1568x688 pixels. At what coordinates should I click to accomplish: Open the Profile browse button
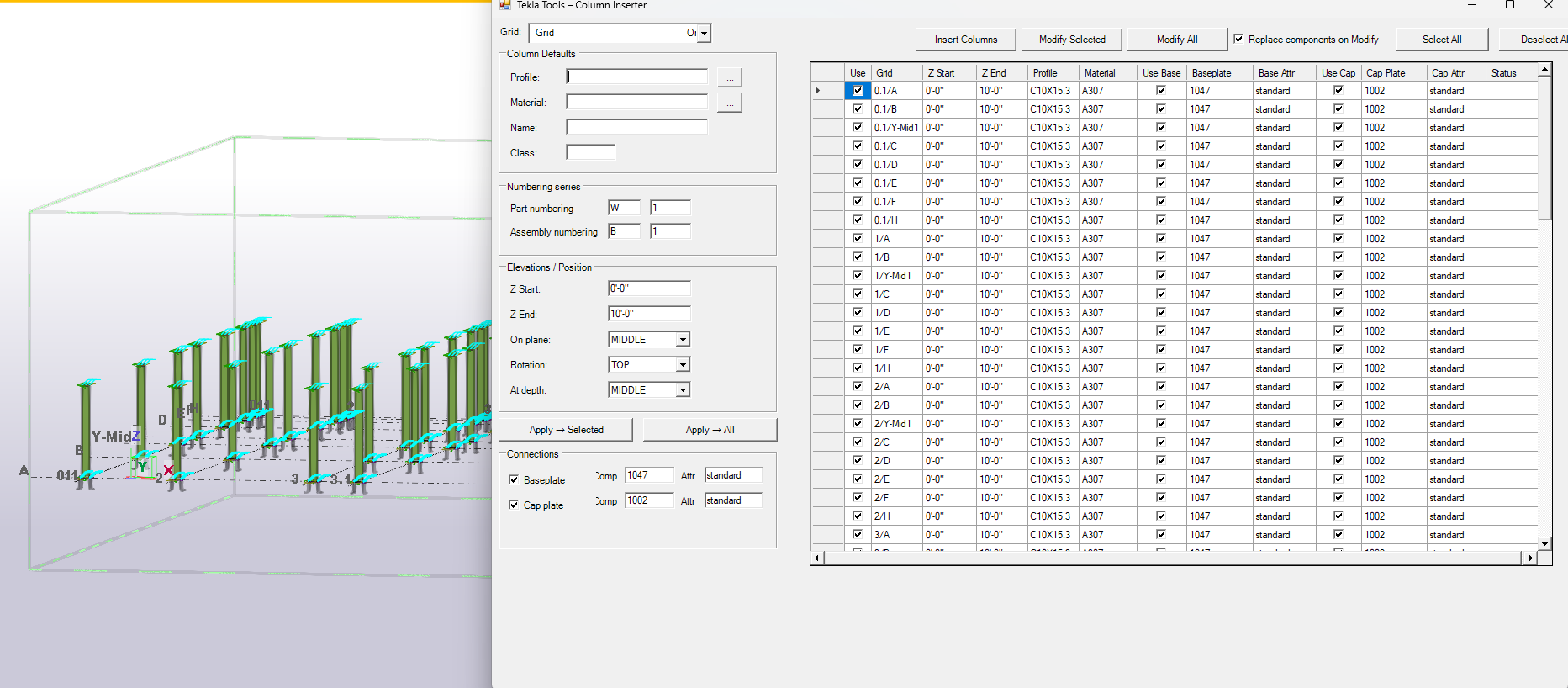pos(730,77)
